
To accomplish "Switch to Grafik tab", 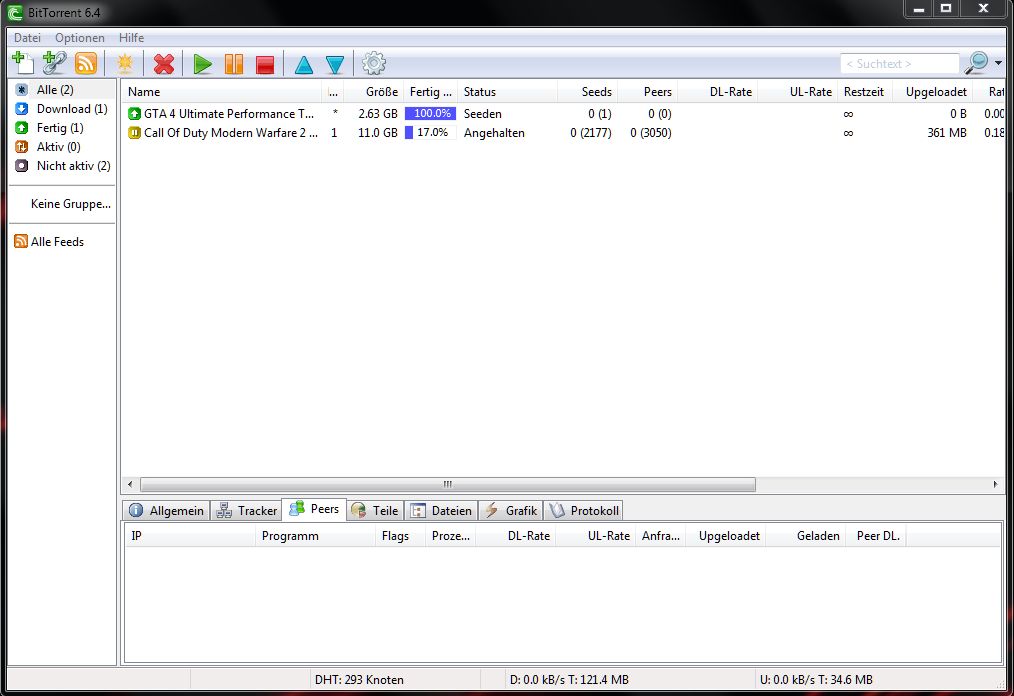I will click(x=511, y=510).
